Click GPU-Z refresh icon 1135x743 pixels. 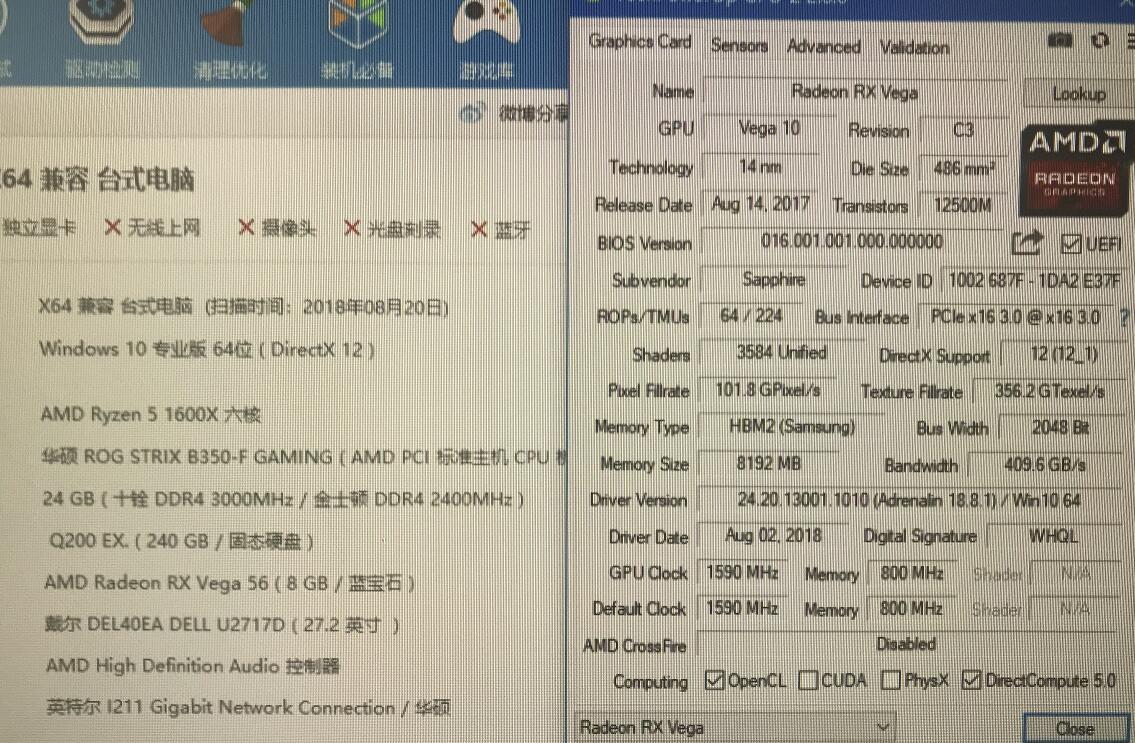(x=1100, y=41)
